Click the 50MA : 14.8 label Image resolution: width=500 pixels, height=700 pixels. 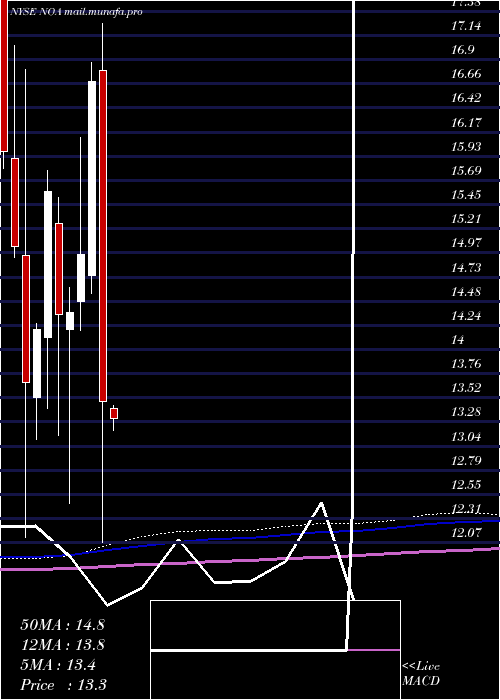coord(62,625)
